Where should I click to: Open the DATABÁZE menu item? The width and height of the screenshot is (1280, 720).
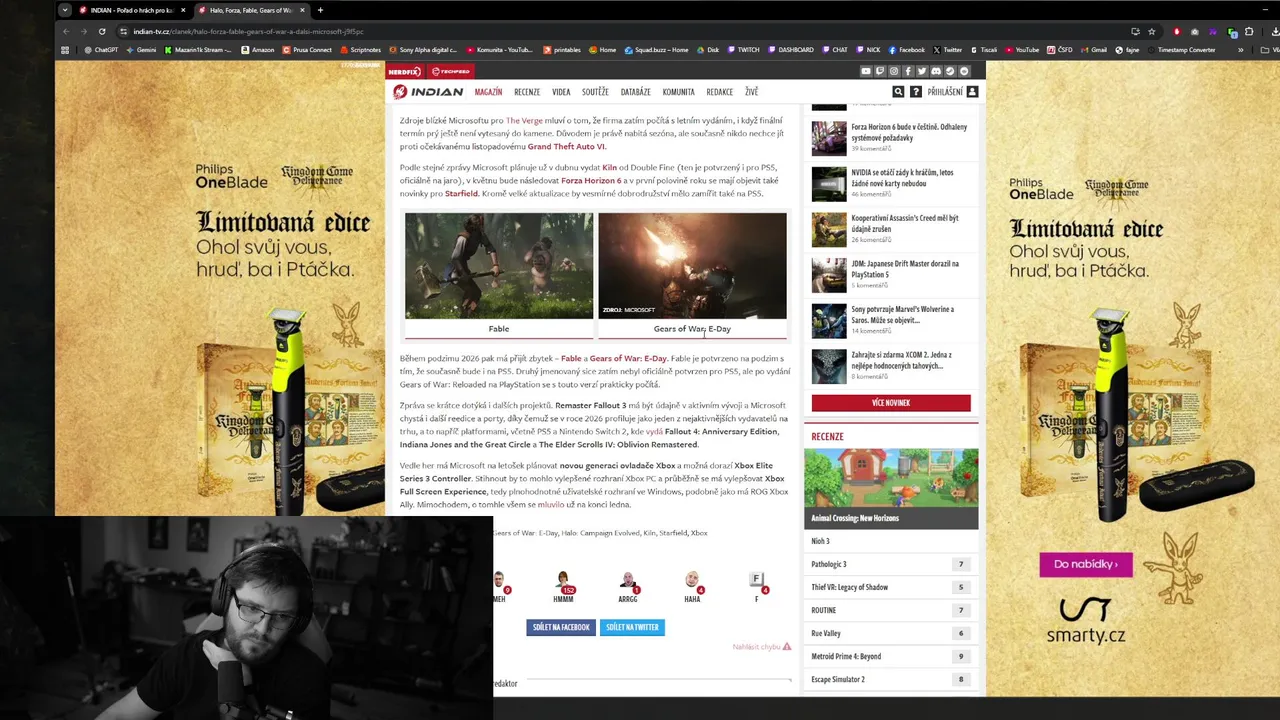(x=635, y=92)
